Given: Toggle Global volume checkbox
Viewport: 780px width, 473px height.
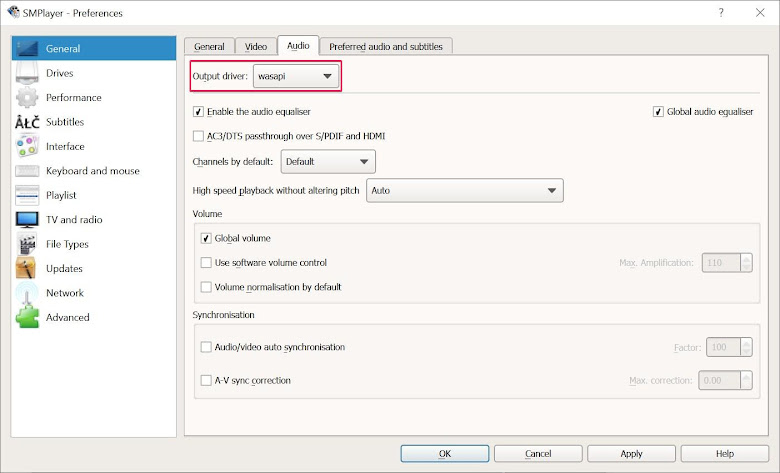Looking at the screenshot, I should [x=206, y=238].
